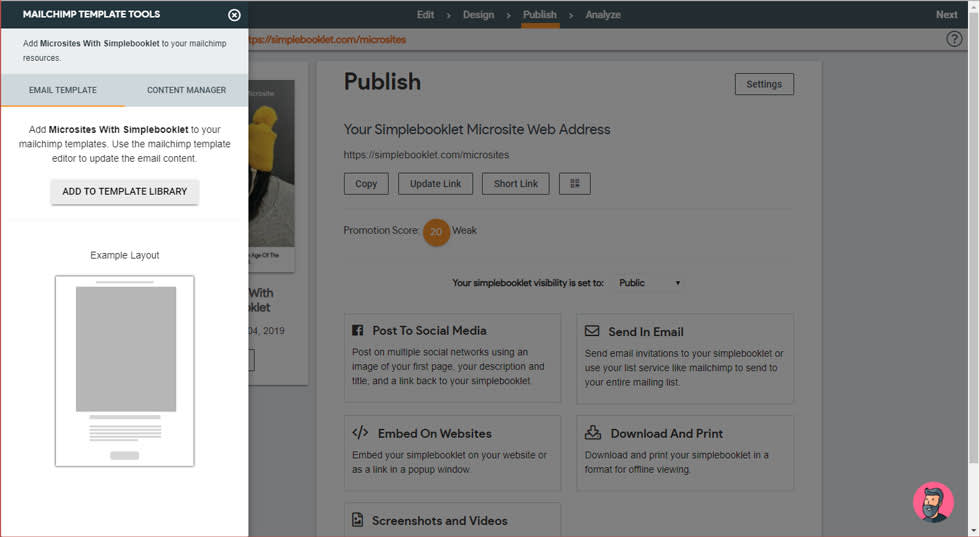Image resolution: width=980 pixels, height=537 pixels.
Task: Open the help question mark icon
Action: point(954,39)
